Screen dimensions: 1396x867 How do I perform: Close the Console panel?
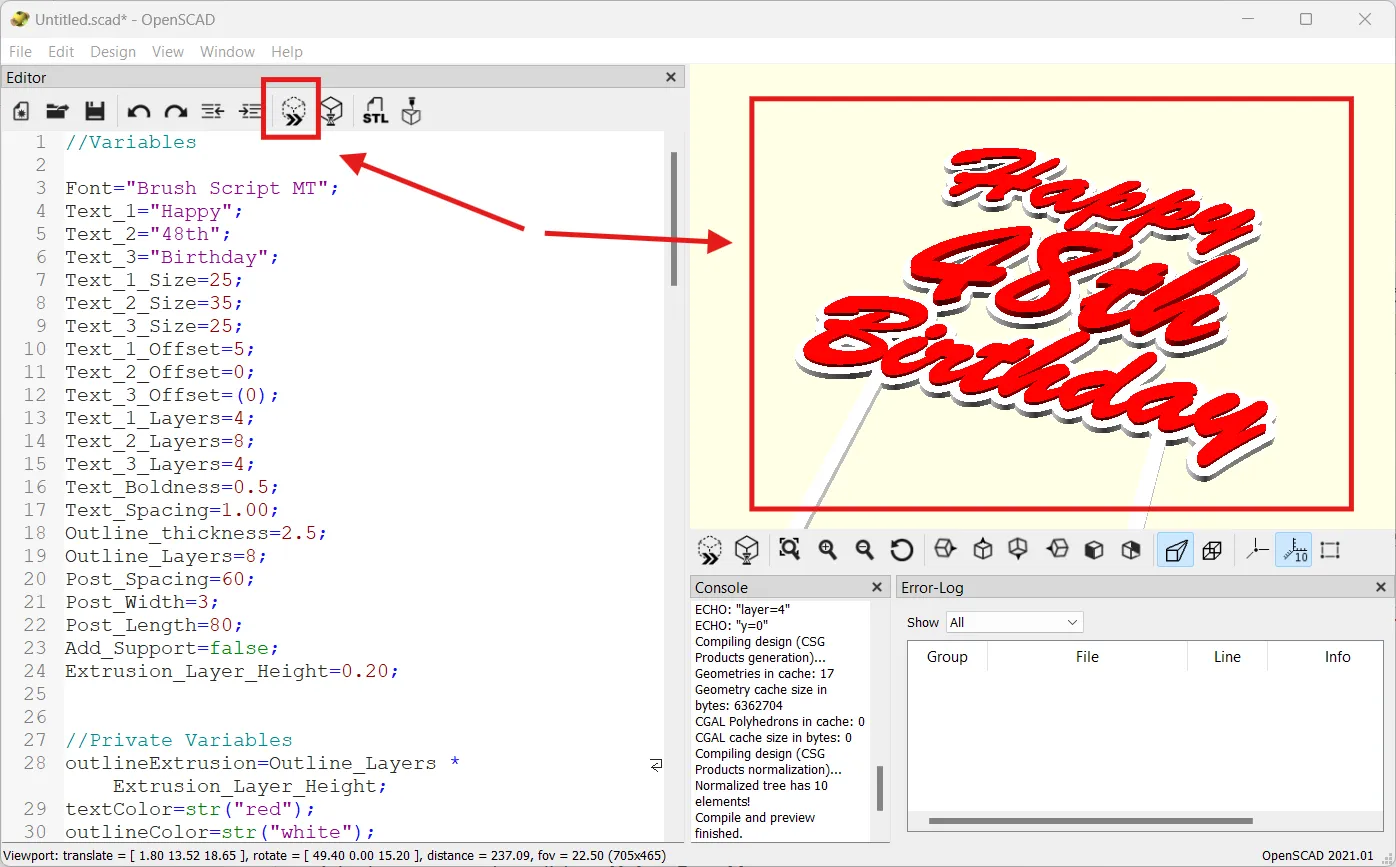coord(877,587)
